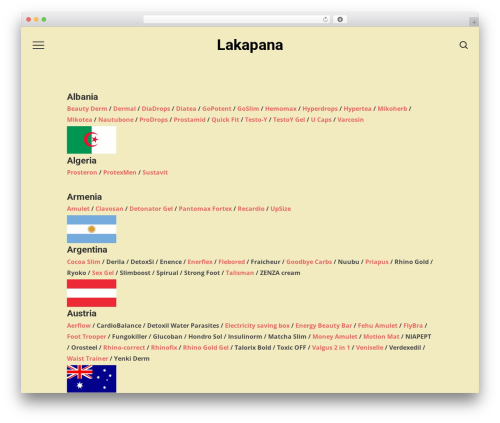The height and width of the screenshot is (423, 500).
Task: Open the Fehu Amulet link
Action: (x=377, y=325)
